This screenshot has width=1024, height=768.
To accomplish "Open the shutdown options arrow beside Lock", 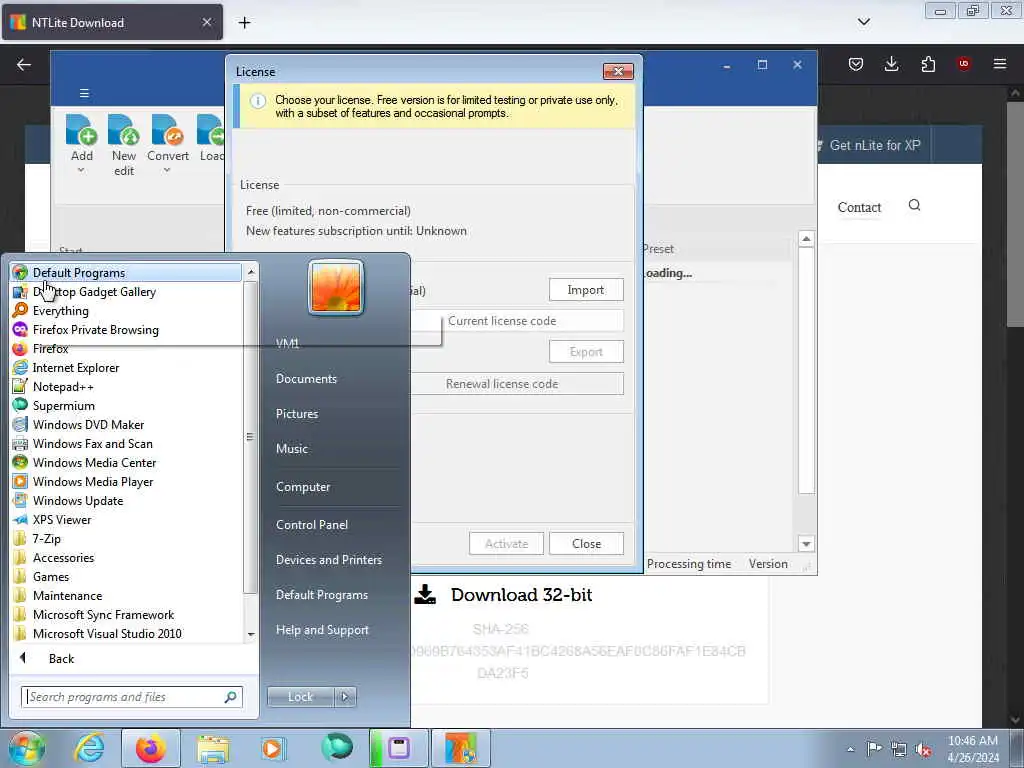I will pos(345,697).
